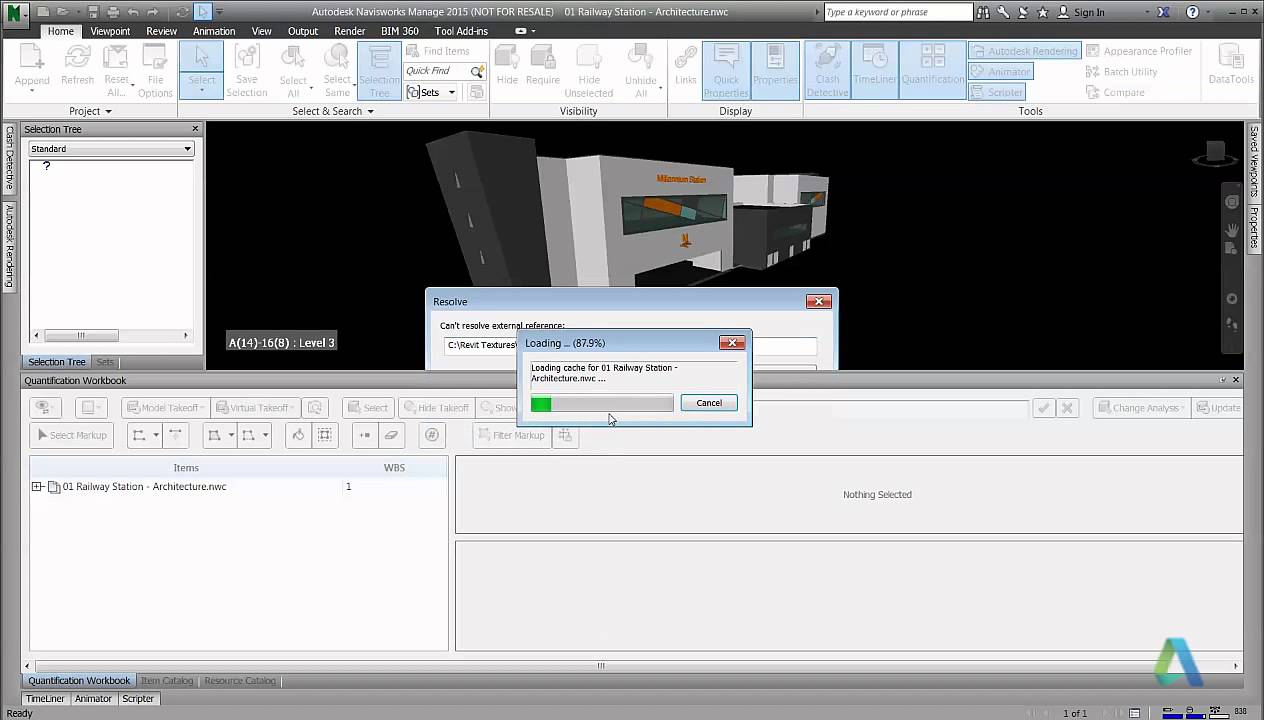Screen dimensions: 1264x720
Task: Click the ViewCube in the 3D view
Action: pyautogui.click(x=1216, y=153)
